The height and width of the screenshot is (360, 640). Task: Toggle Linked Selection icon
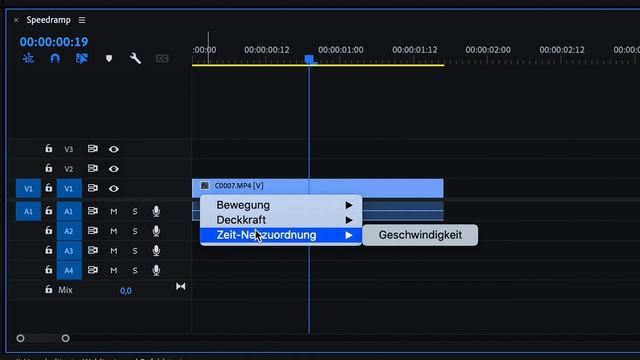tap(82, 58)
